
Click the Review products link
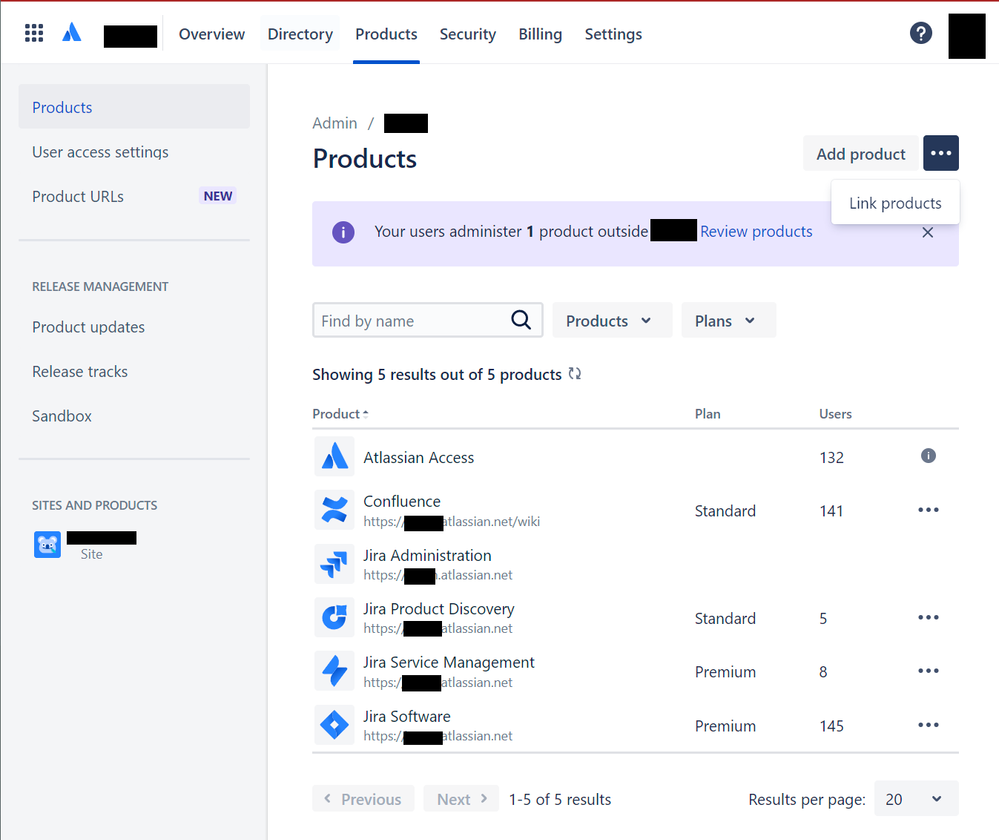[x=756, y=231]
